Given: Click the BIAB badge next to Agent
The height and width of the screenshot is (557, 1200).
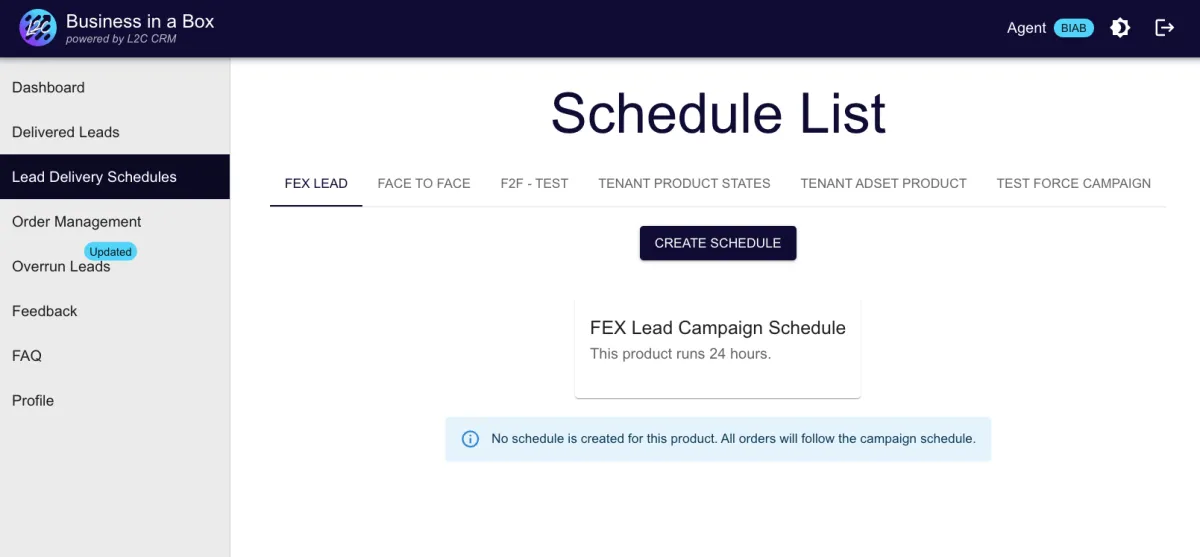Looking at the screenshot, I should click(1074, 28).
